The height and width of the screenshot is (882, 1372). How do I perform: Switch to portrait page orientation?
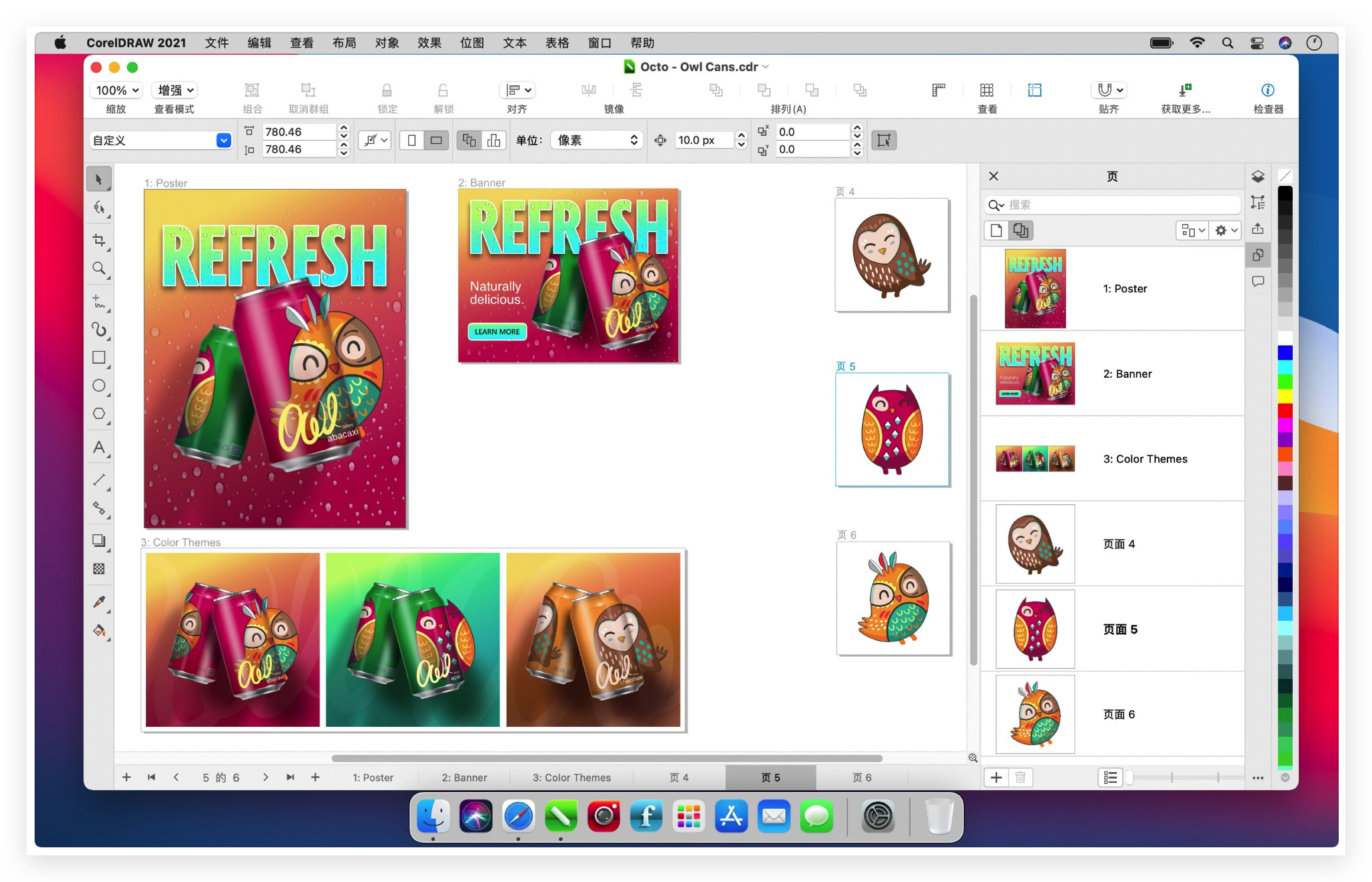(x=412, y=140)
